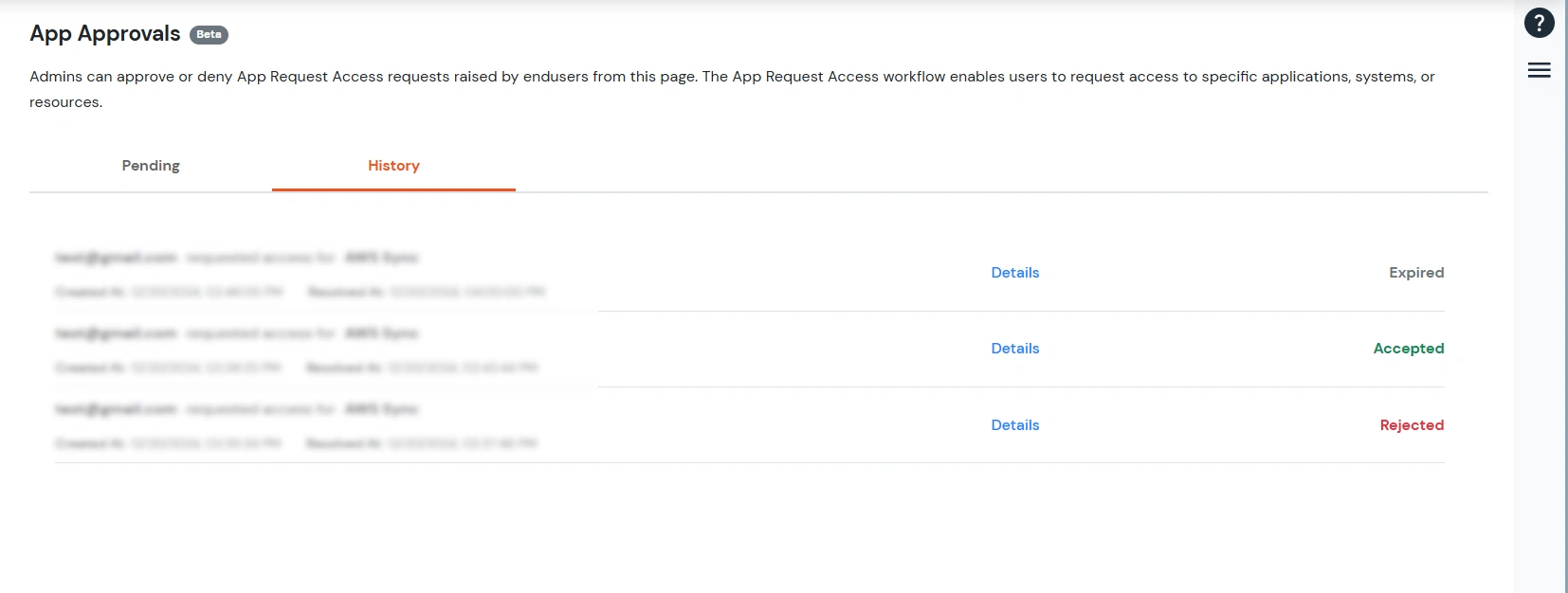Click the Rejected status label
Image resolution: width=1568 pixels, height=593 pixels.
1412,424
